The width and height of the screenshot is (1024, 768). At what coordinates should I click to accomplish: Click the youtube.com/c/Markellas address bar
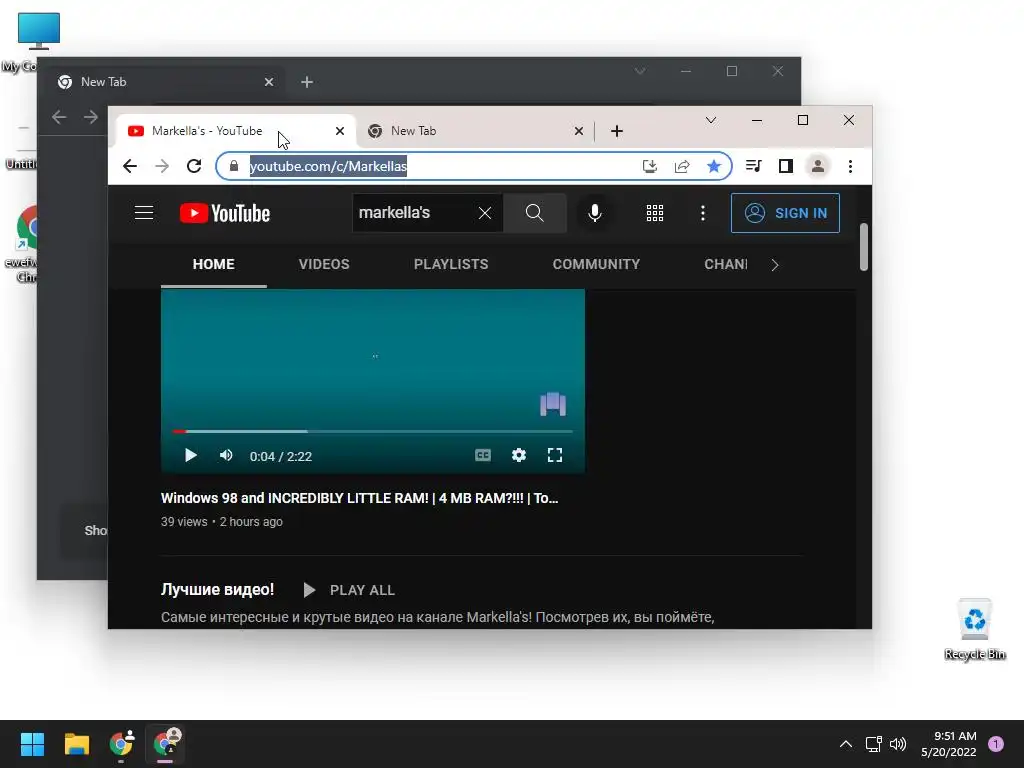tap(428, 167)
